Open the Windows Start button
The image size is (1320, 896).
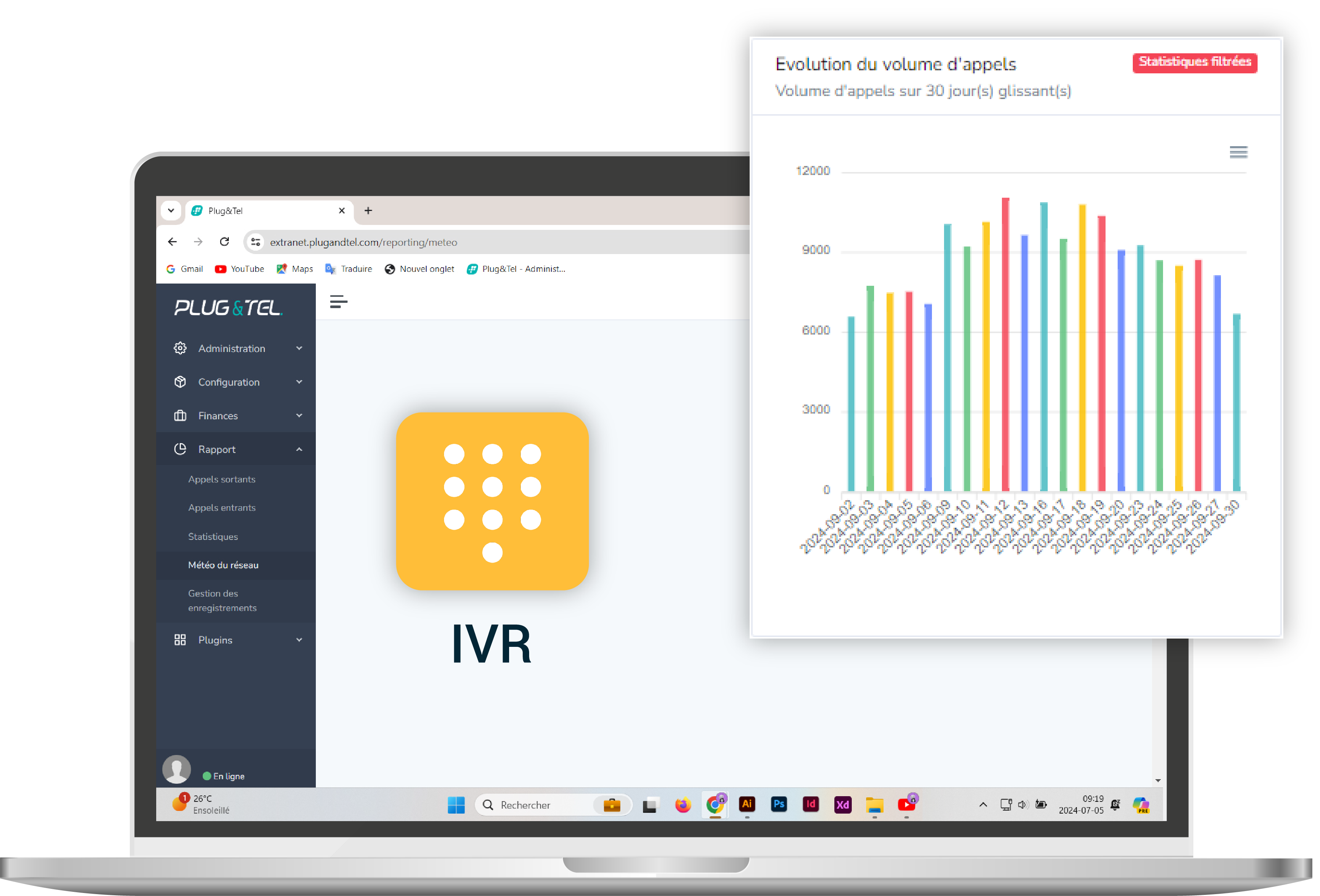[455, 805]
